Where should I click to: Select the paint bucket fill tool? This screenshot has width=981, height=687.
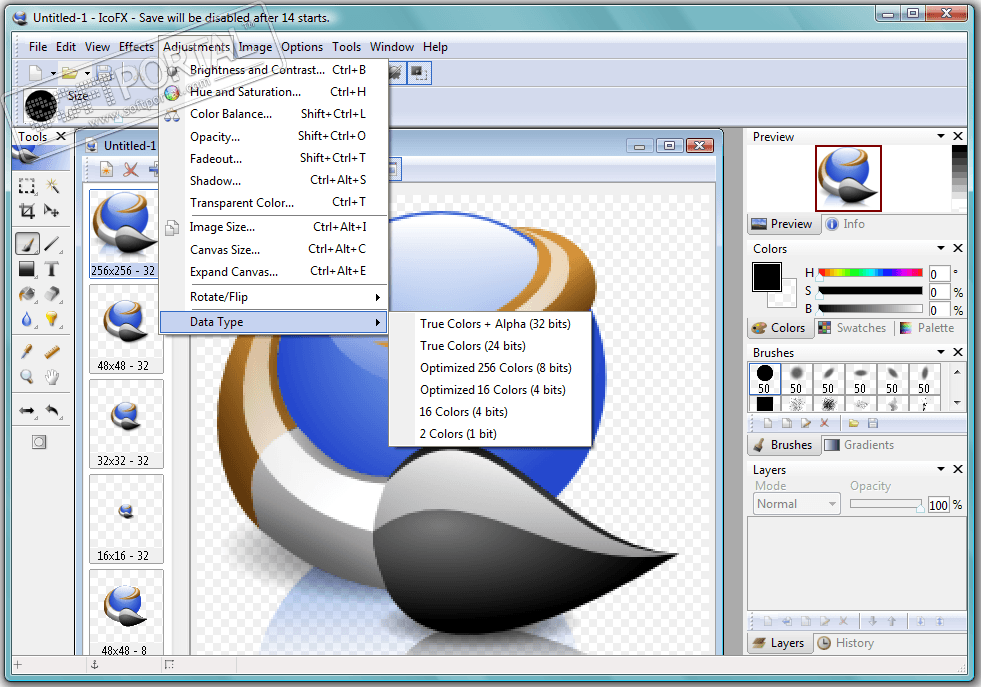point(27,294)
